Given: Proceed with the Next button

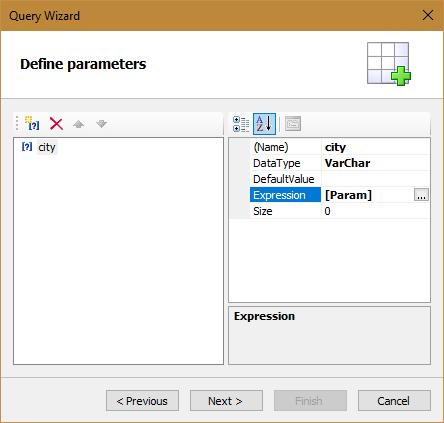Looking at the screenshot, I should [226, 401].
